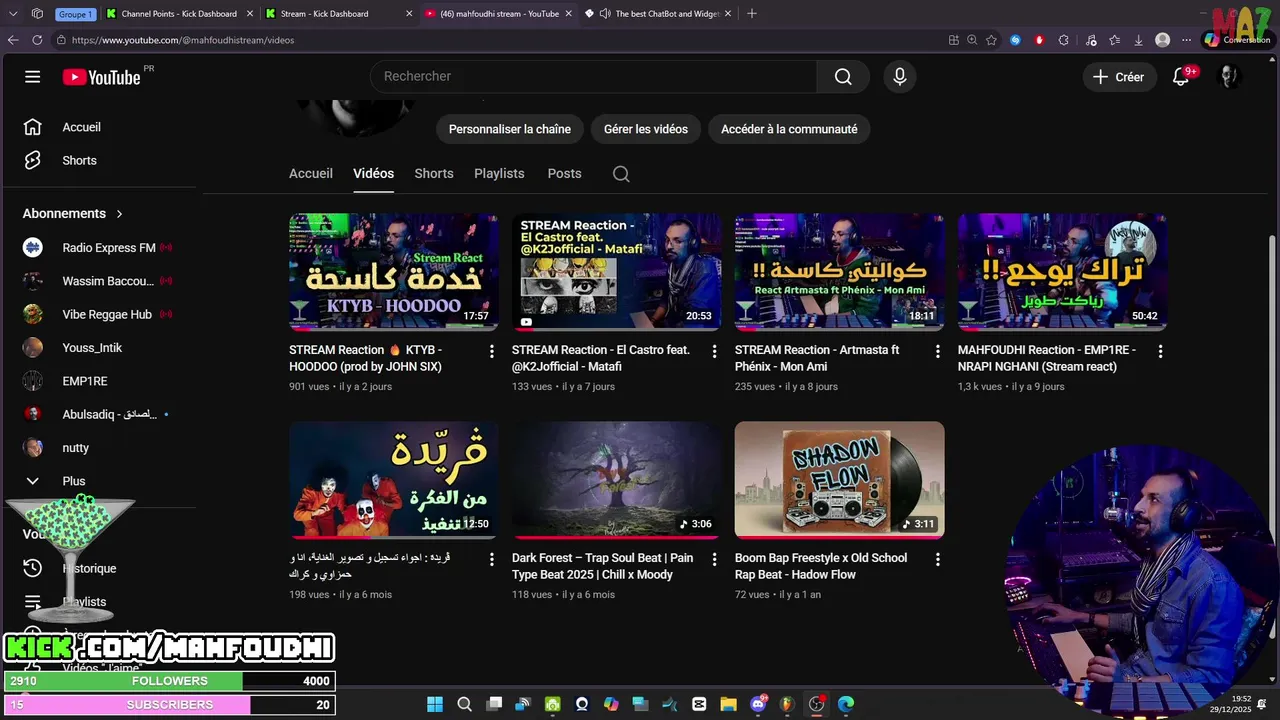Open Radio Express FM subscription
The height and width of the screenshot is (720, 1280).
click(100, 248)
